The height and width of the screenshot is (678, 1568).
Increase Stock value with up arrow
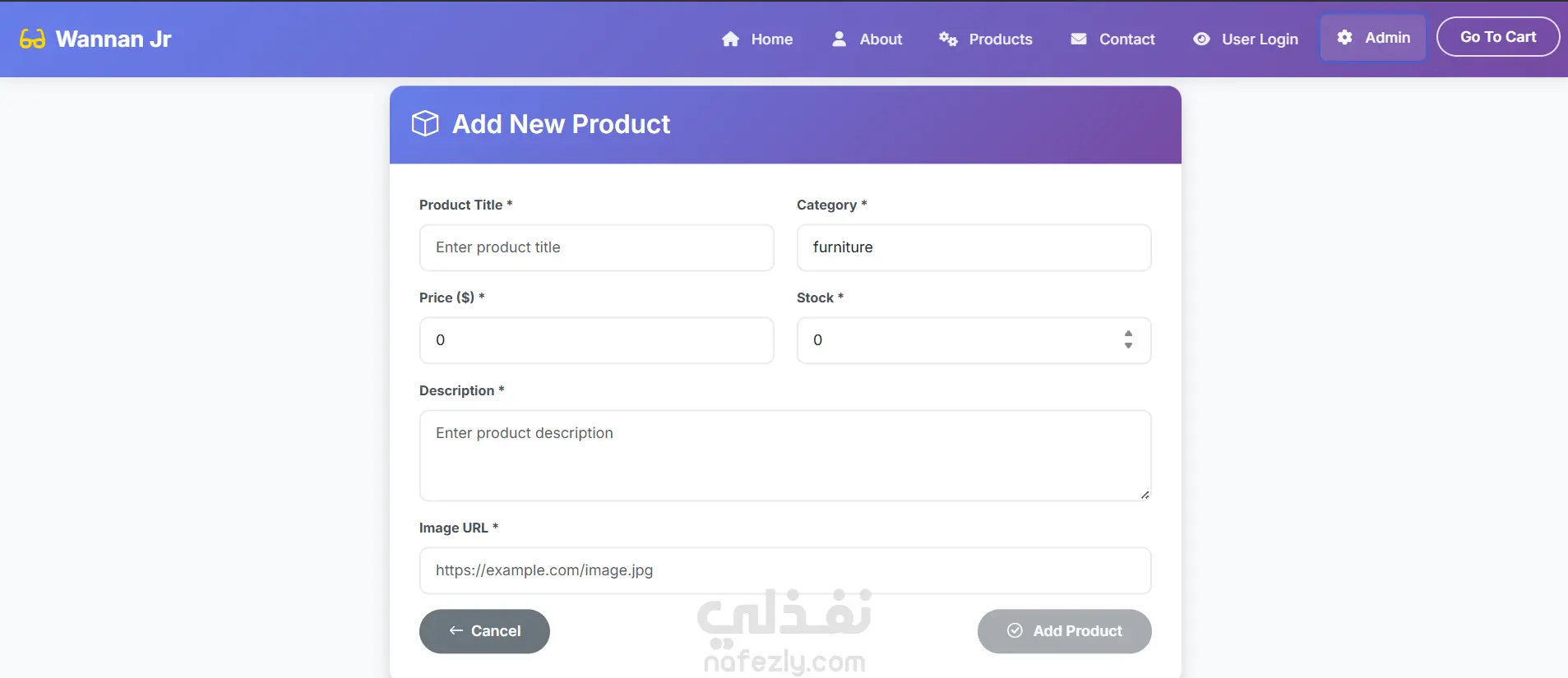pos(1128,334)
